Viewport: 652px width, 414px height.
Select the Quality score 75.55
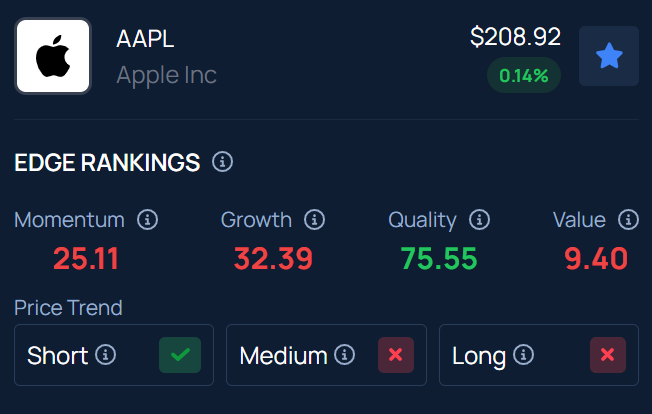439,259
